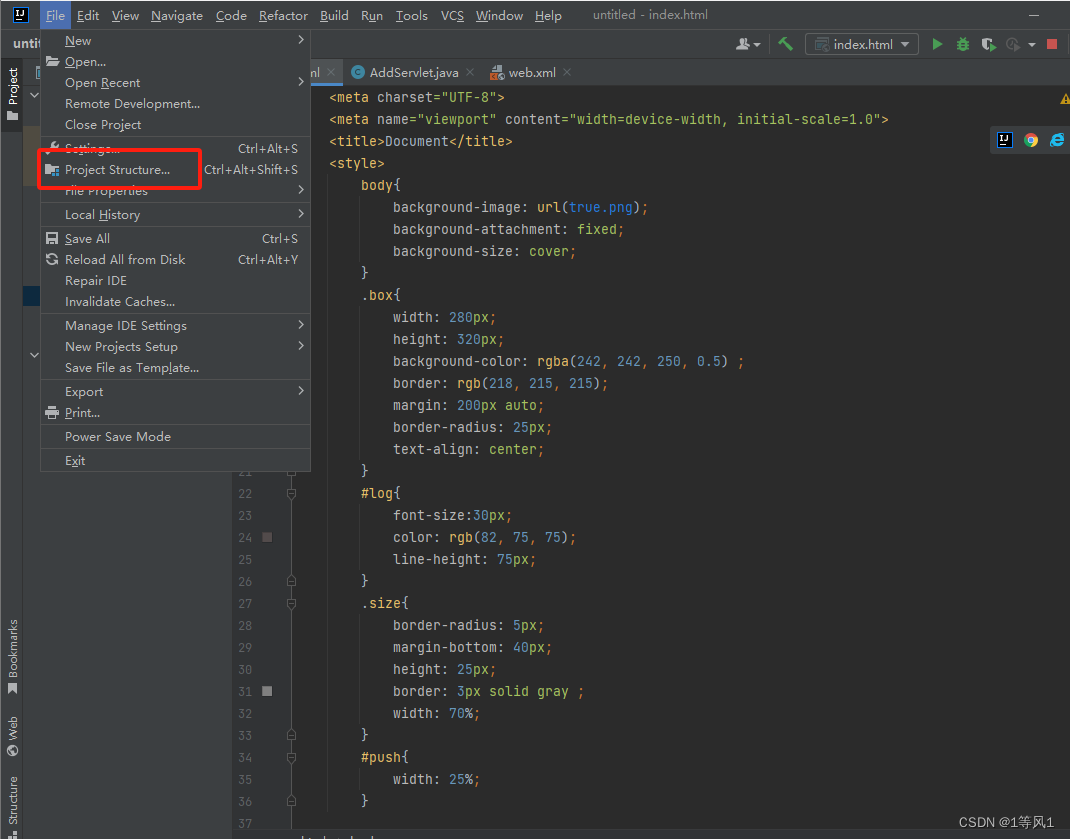Select Remote Development... menu item

pos(175,104)
